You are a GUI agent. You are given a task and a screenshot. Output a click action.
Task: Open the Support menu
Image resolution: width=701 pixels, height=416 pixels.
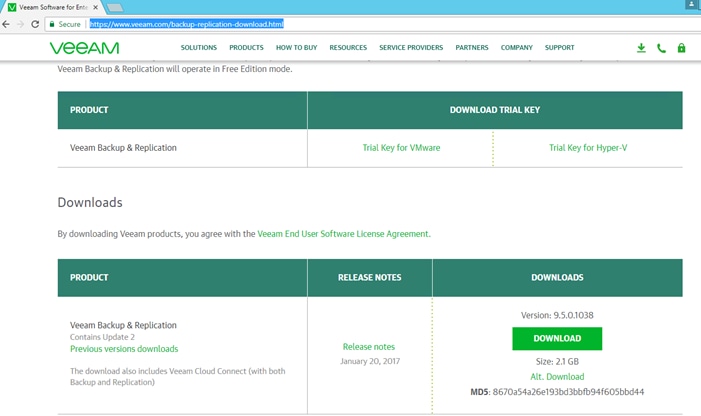pyautogui.click(x=559, y=47)
